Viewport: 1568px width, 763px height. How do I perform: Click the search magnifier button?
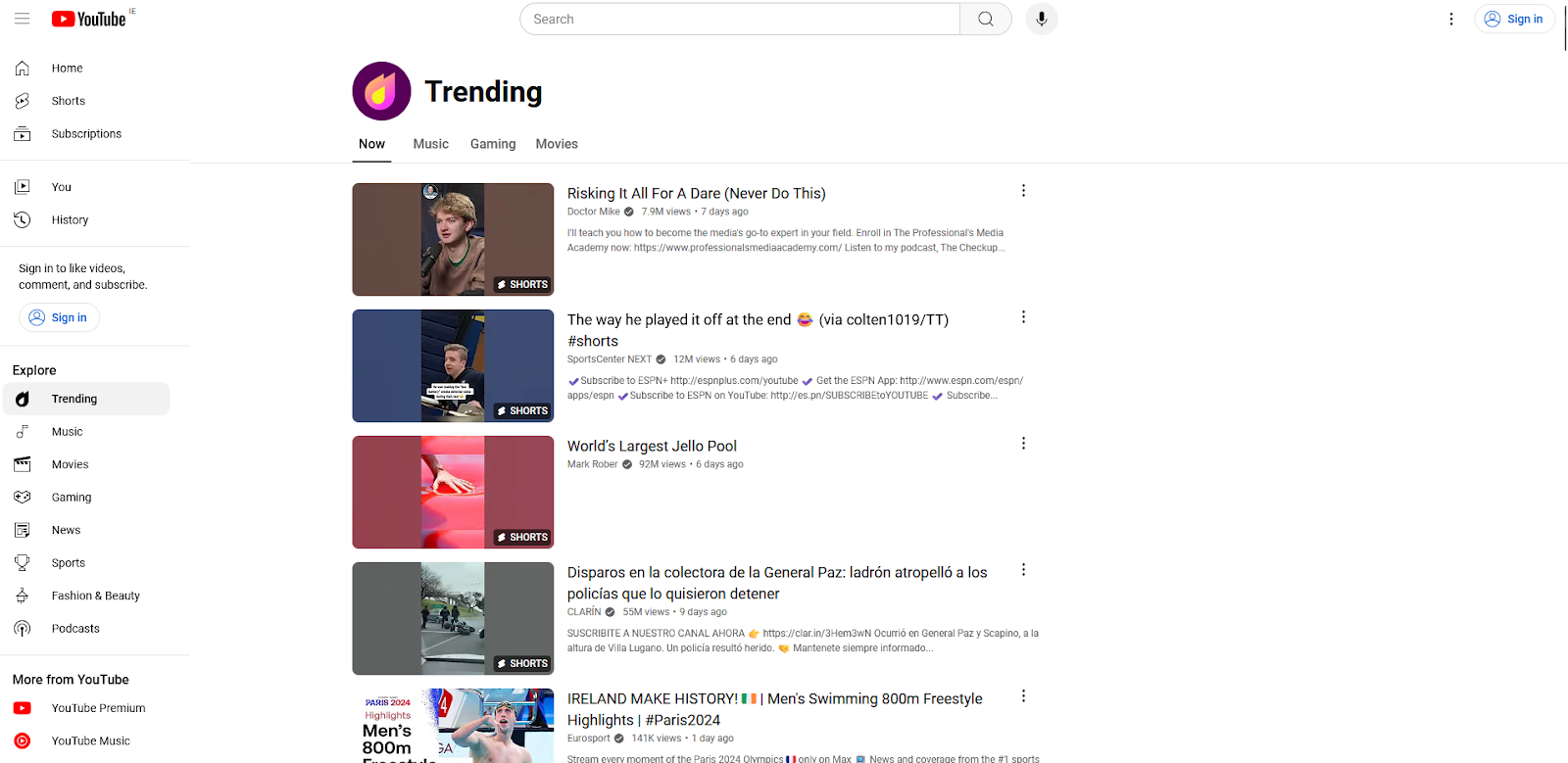pyautogui.click(x=985, y=19)
